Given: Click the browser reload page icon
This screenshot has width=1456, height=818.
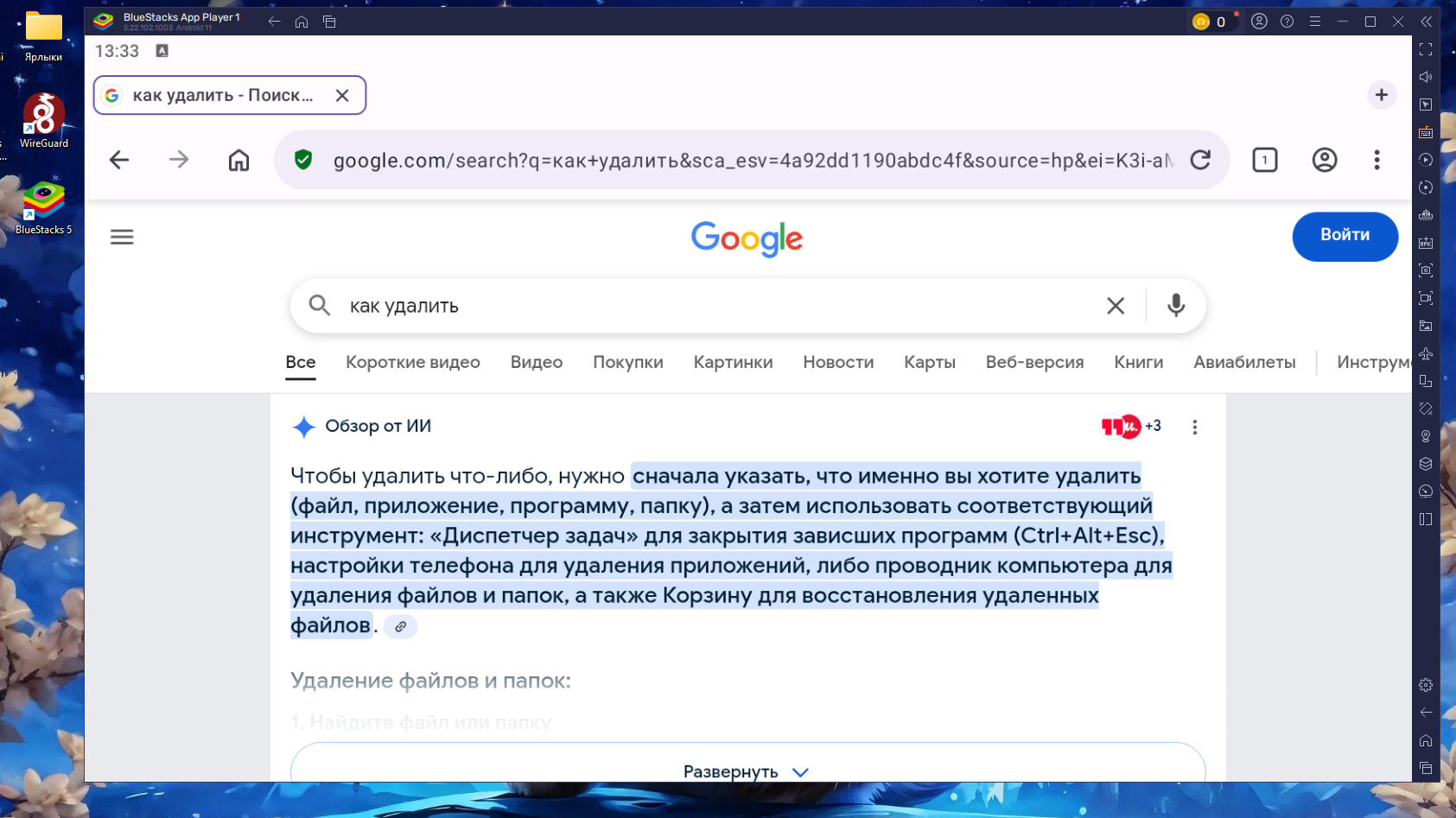Looking at the screenshot, I should (1200, 160).
